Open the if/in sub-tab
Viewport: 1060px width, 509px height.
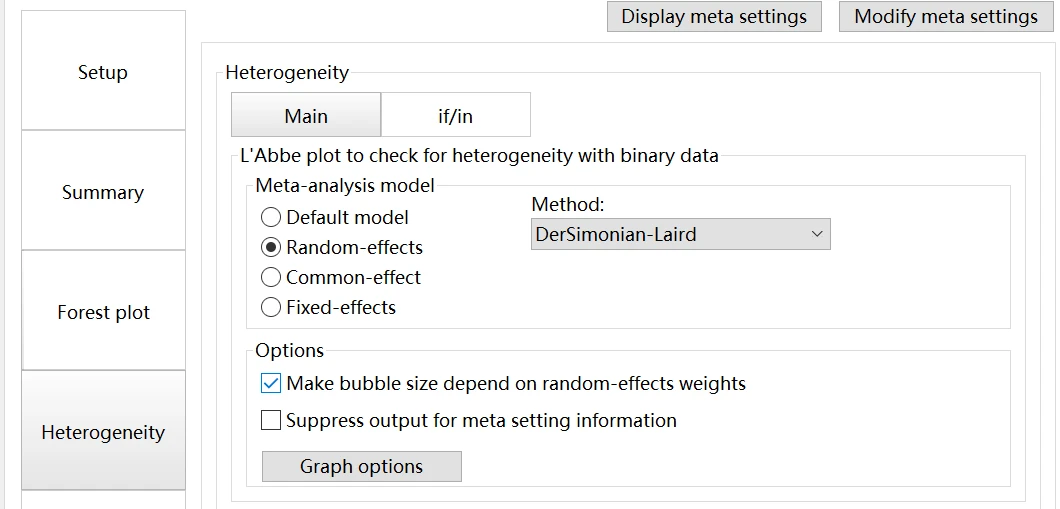tap(455, 116)
